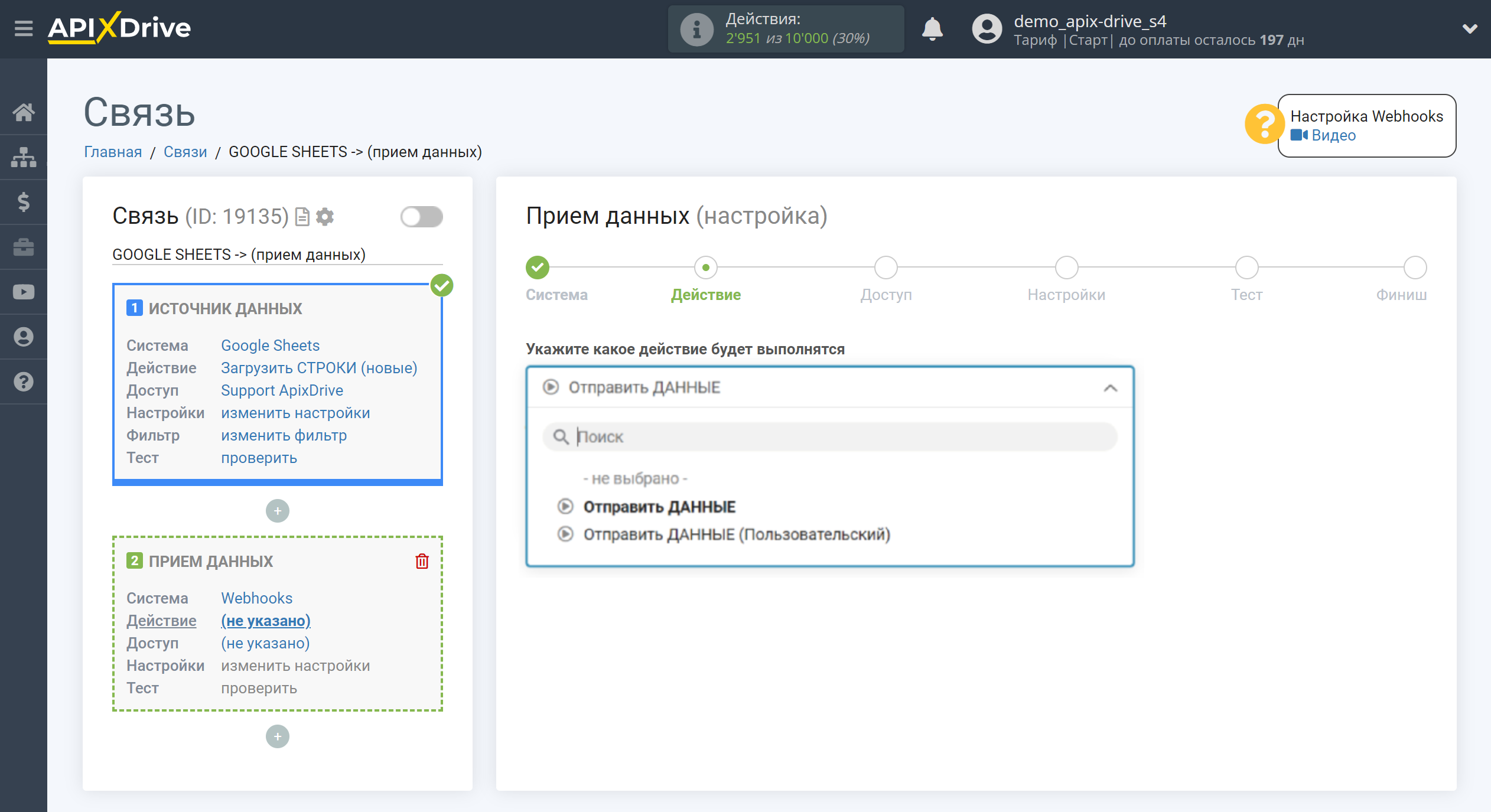Click Главная breadcrumb link
This screenshot has width=1491, height=812.
113,152
